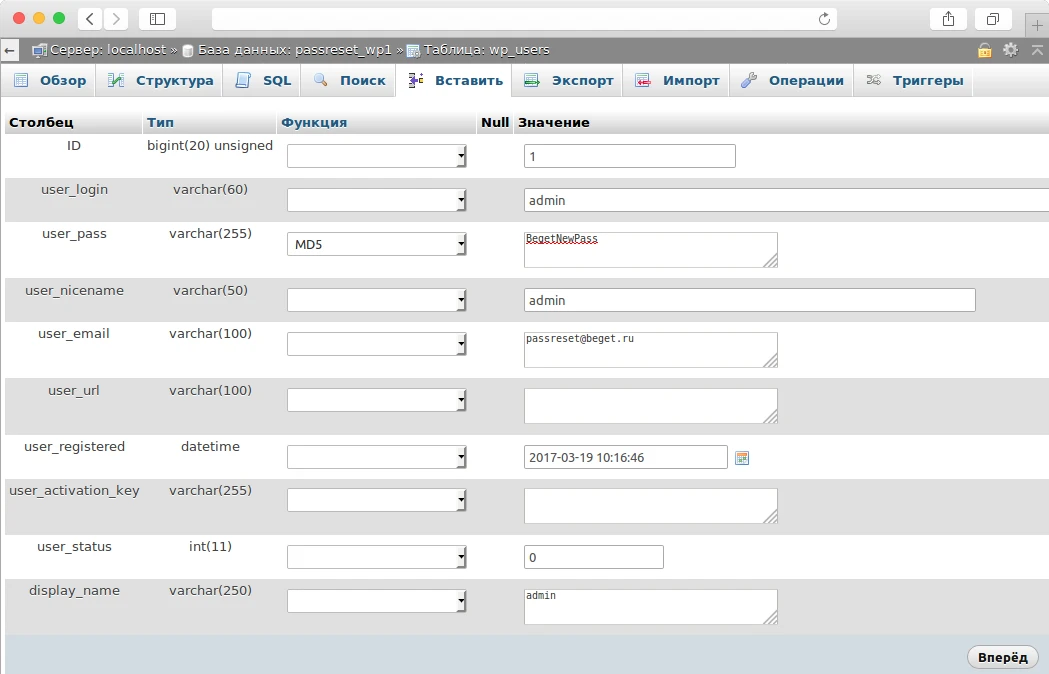
Task: Click the phpMyAdmin settings gear icon
Action: (1010, 50)
